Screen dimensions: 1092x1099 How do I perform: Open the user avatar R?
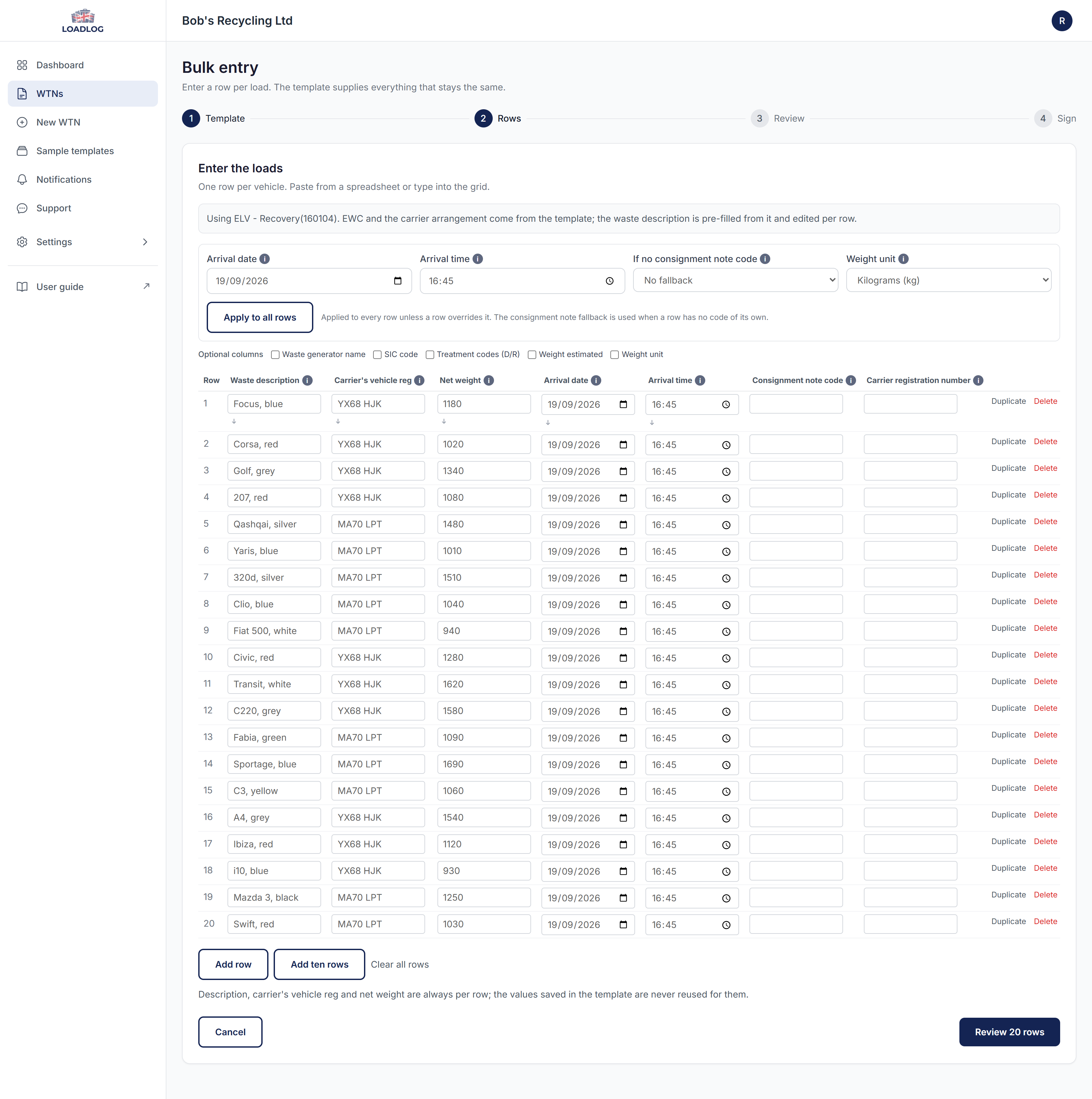tap(1061, 21)
